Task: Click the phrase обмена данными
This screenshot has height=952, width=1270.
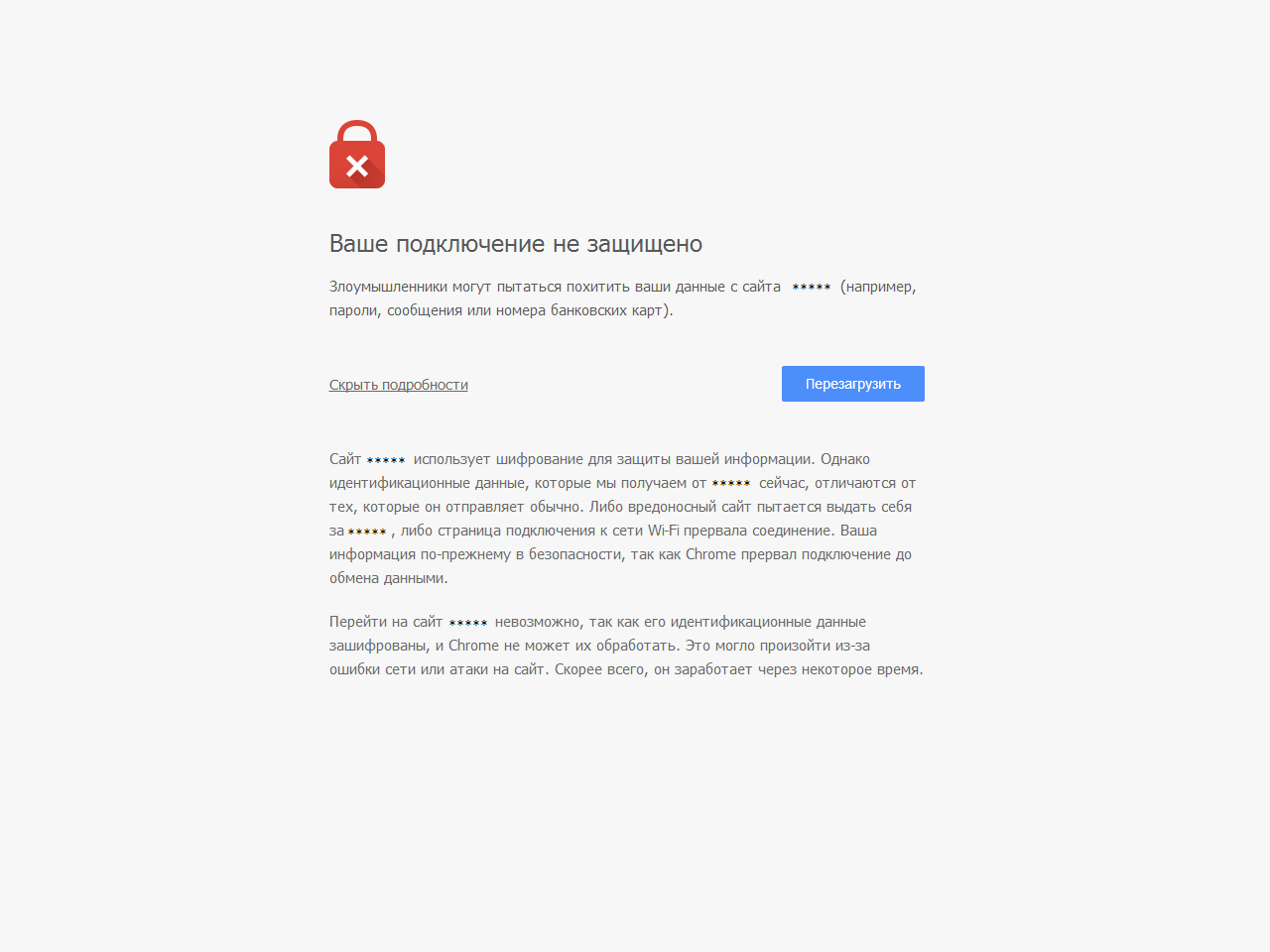Action: [x=387, y=578]
